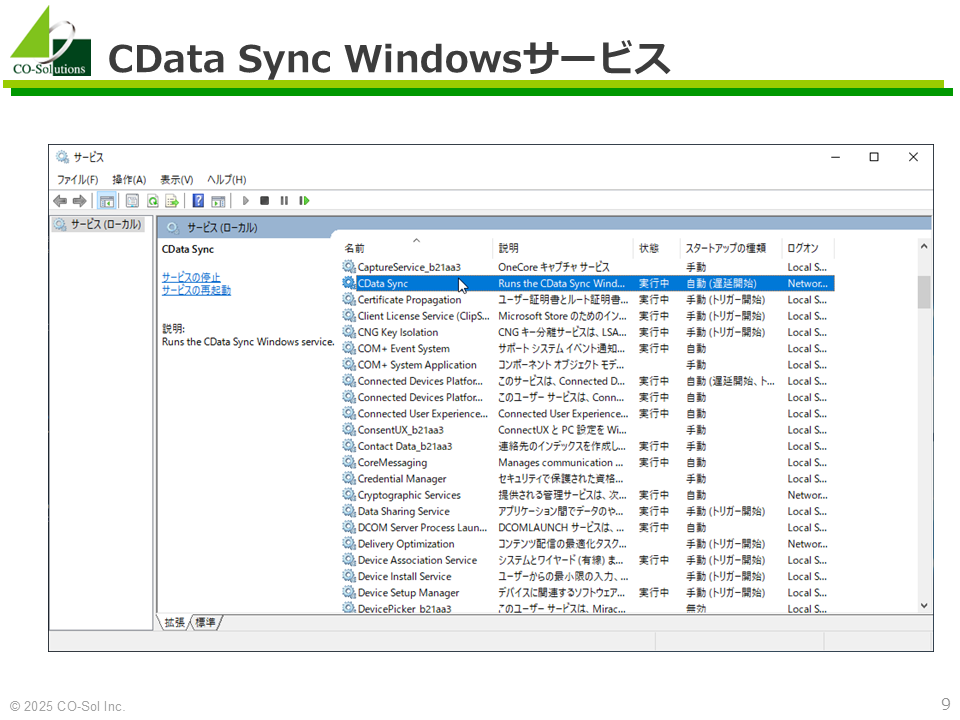Click the vertical scrollbar thumb

[924, 292]
